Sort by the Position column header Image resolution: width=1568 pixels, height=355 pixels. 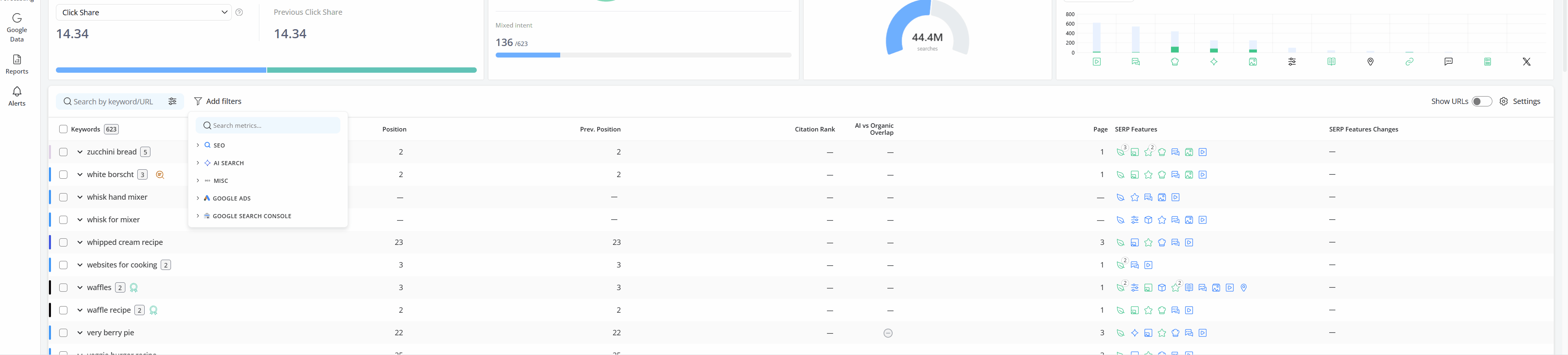tap(394, 129)
